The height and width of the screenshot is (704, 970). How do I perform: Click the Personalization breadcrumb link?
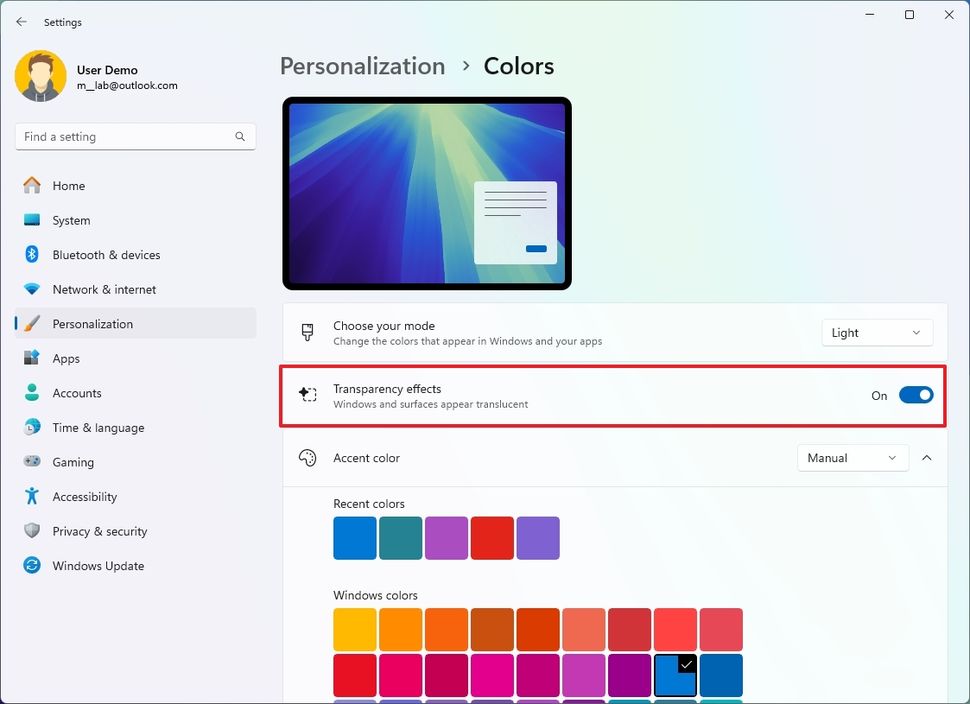click(x=362, y=66)
